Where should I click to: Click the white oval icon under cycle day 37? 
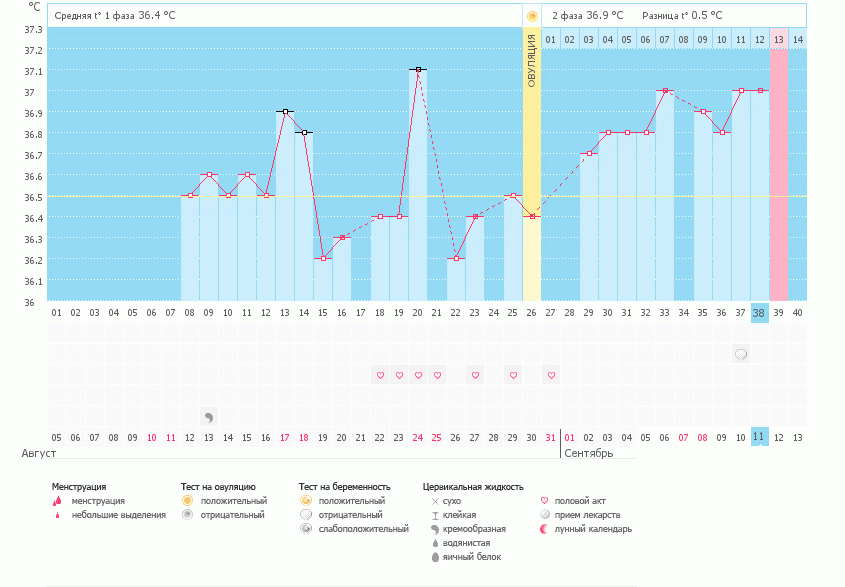click(741, 354)
